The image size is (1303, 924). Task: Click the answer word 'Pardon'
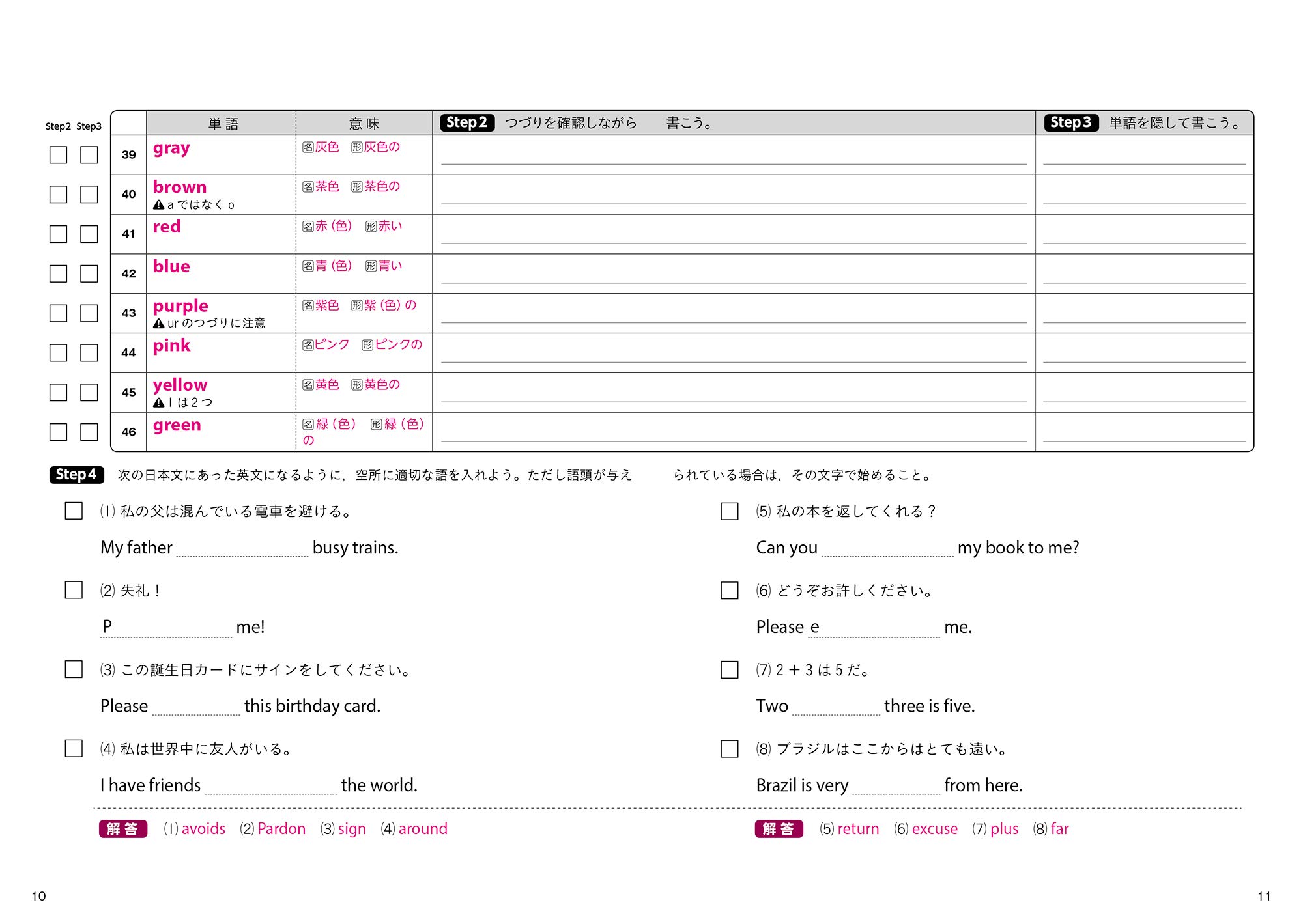281,829
